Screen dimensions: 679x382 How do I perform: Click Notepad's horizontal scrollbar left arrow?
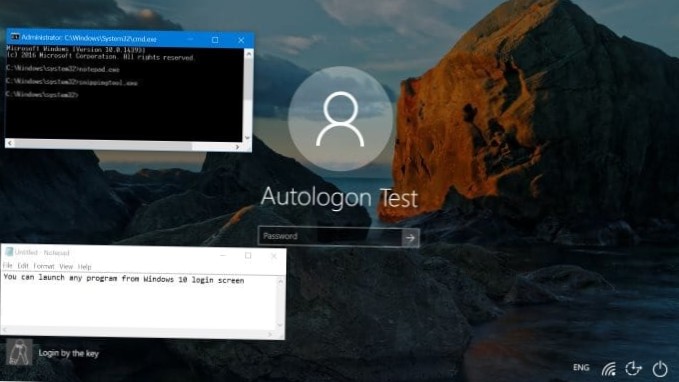pyautogui.click(x=5, y=330)
